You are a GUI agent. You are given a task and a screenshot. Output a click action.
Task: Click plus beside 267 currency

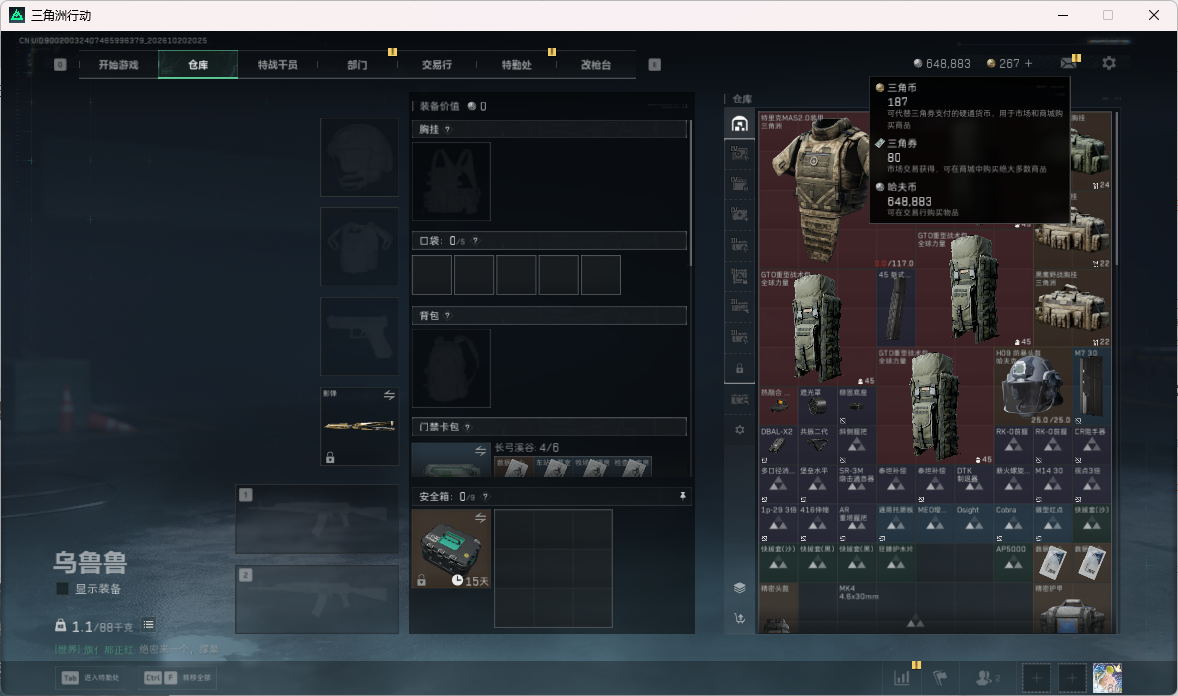pos(1028,64)
